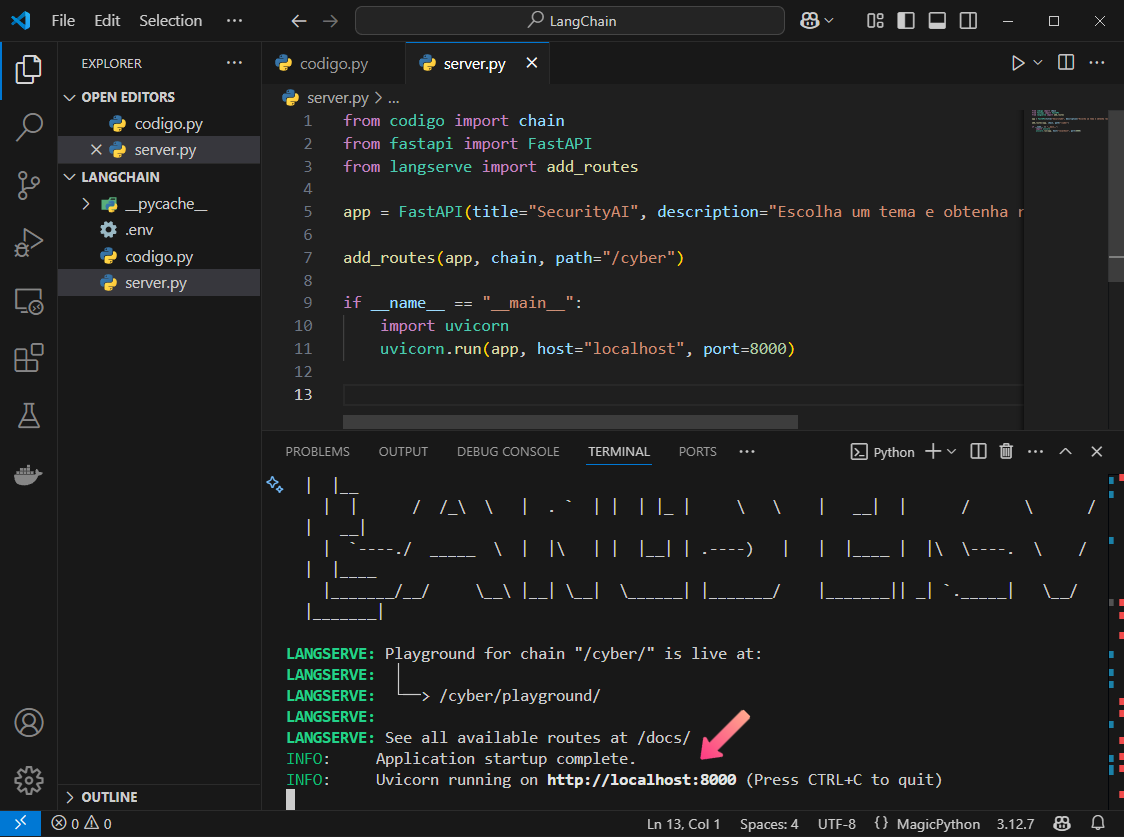This screenshot has height=837, width=1124.
Task: Change encoding via UTF-8 status item
Action: 837,824
